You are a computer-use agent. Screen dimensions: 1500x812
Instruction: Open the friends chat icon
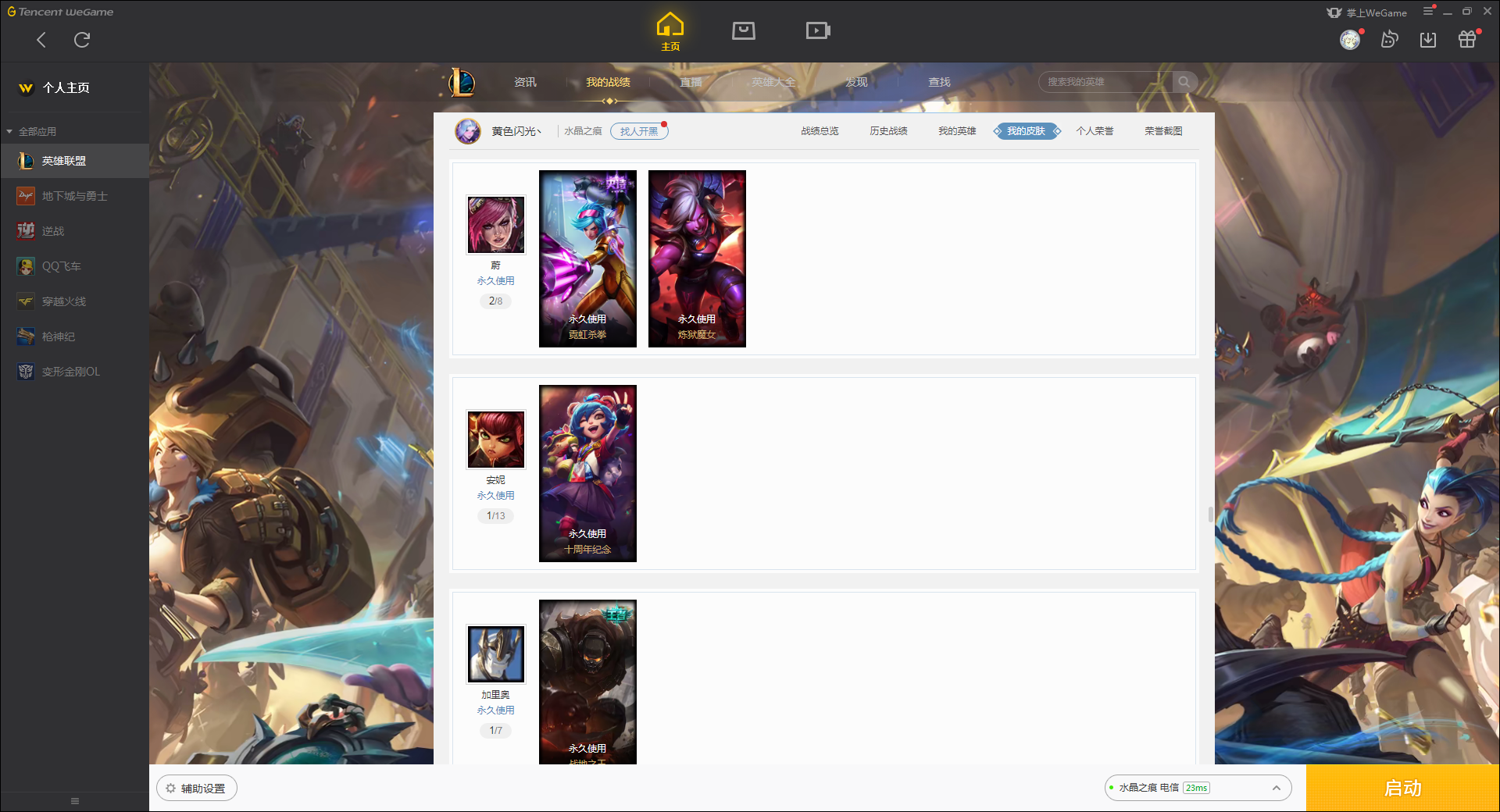(x=1389, y=40)
